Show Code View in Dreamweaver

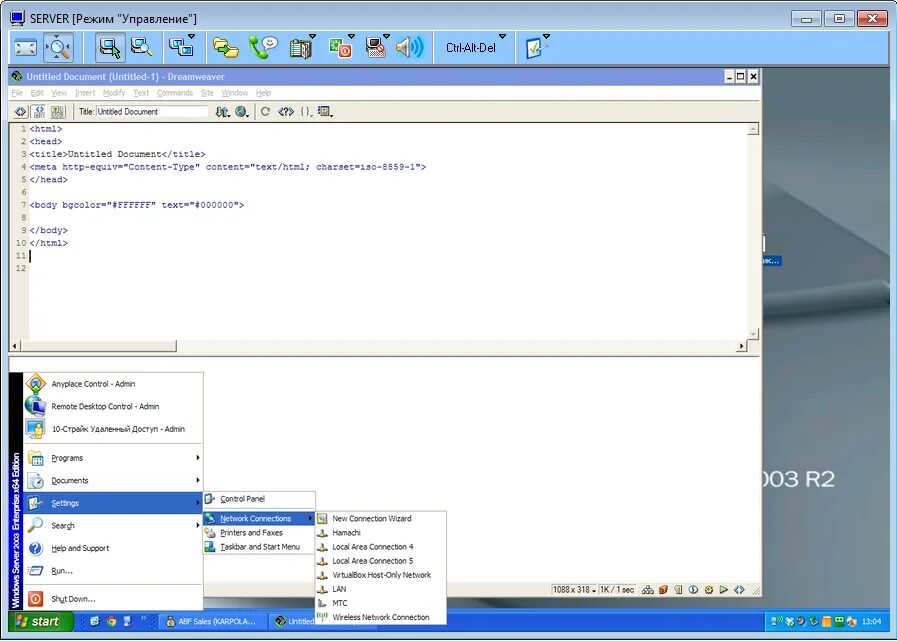pos(20,112)
